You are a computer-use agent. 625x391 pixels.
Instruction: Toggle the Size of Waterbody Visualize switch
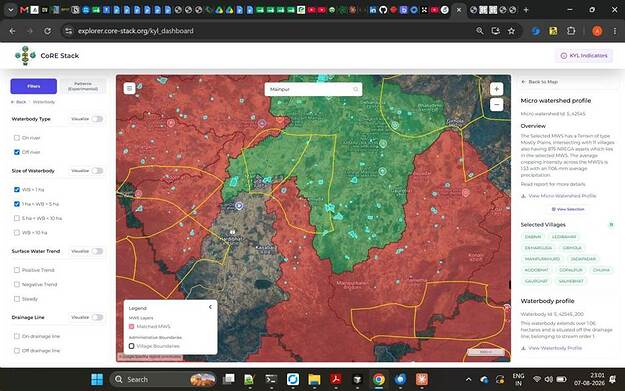click(x=97, y=171)
